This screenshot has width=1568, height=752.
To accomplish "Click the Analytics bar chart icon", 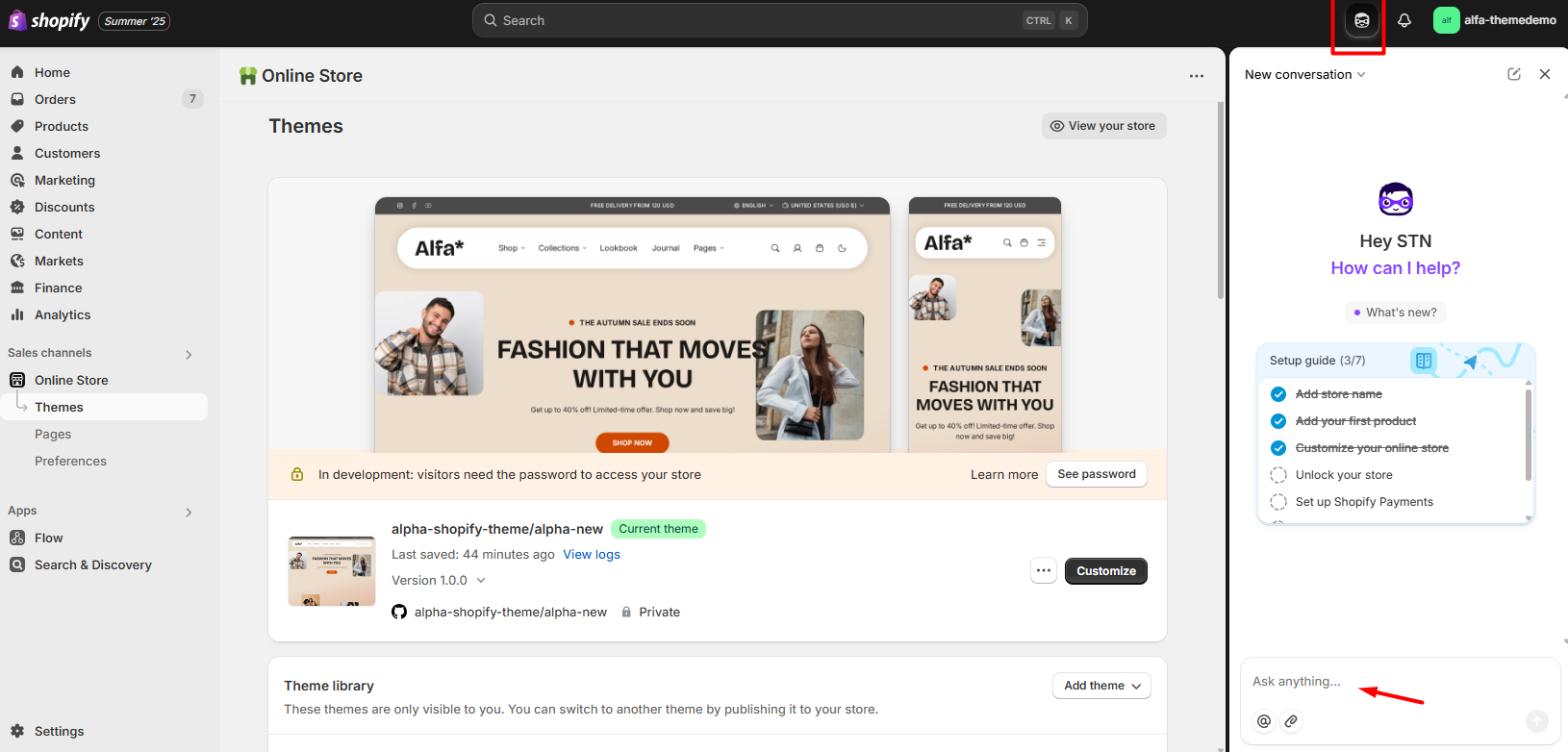I will [x=17, y=314].
